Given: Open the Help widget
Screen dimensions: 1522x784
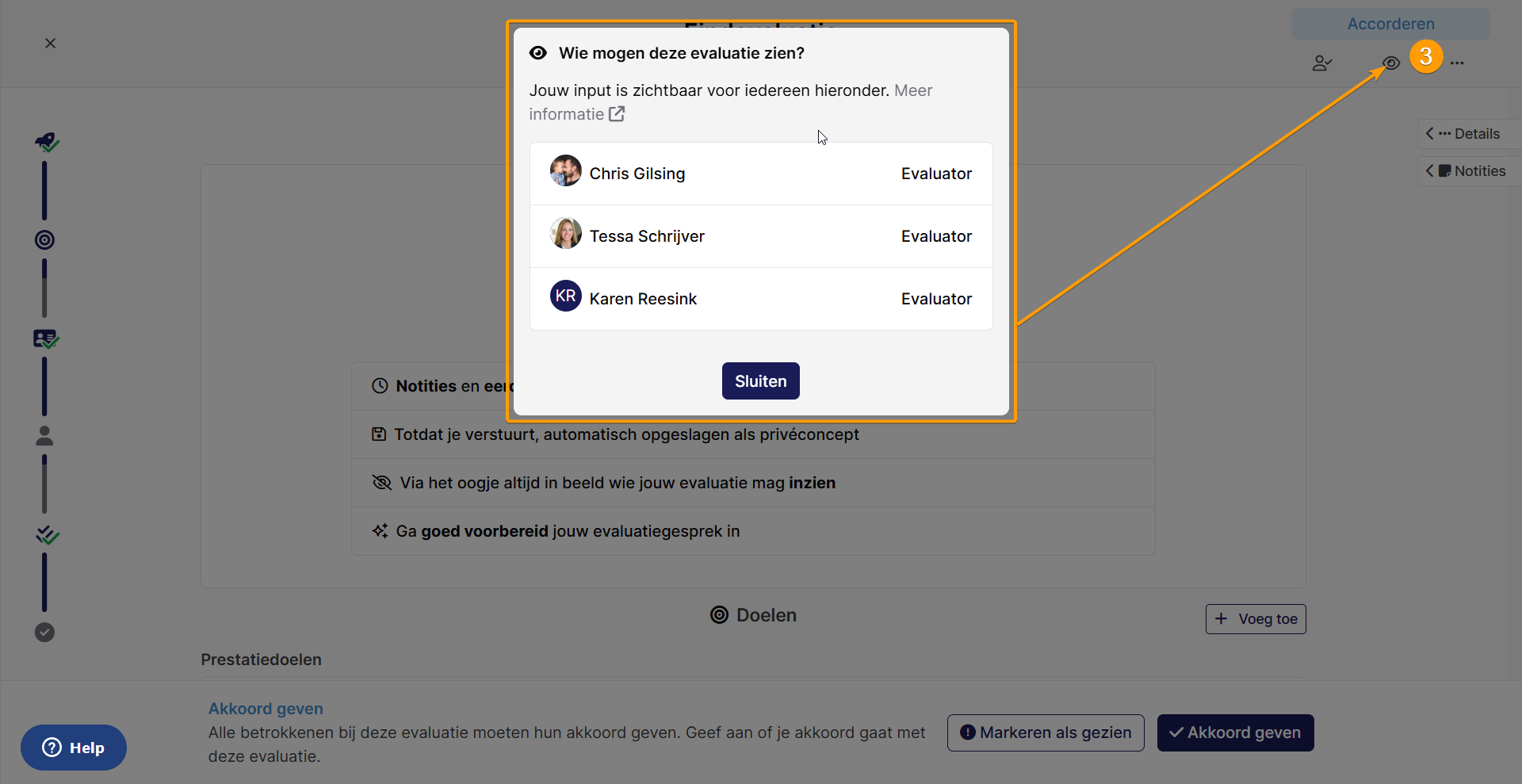Looking at the screenshot, I should pyautogui.click(x=74, y=748).
